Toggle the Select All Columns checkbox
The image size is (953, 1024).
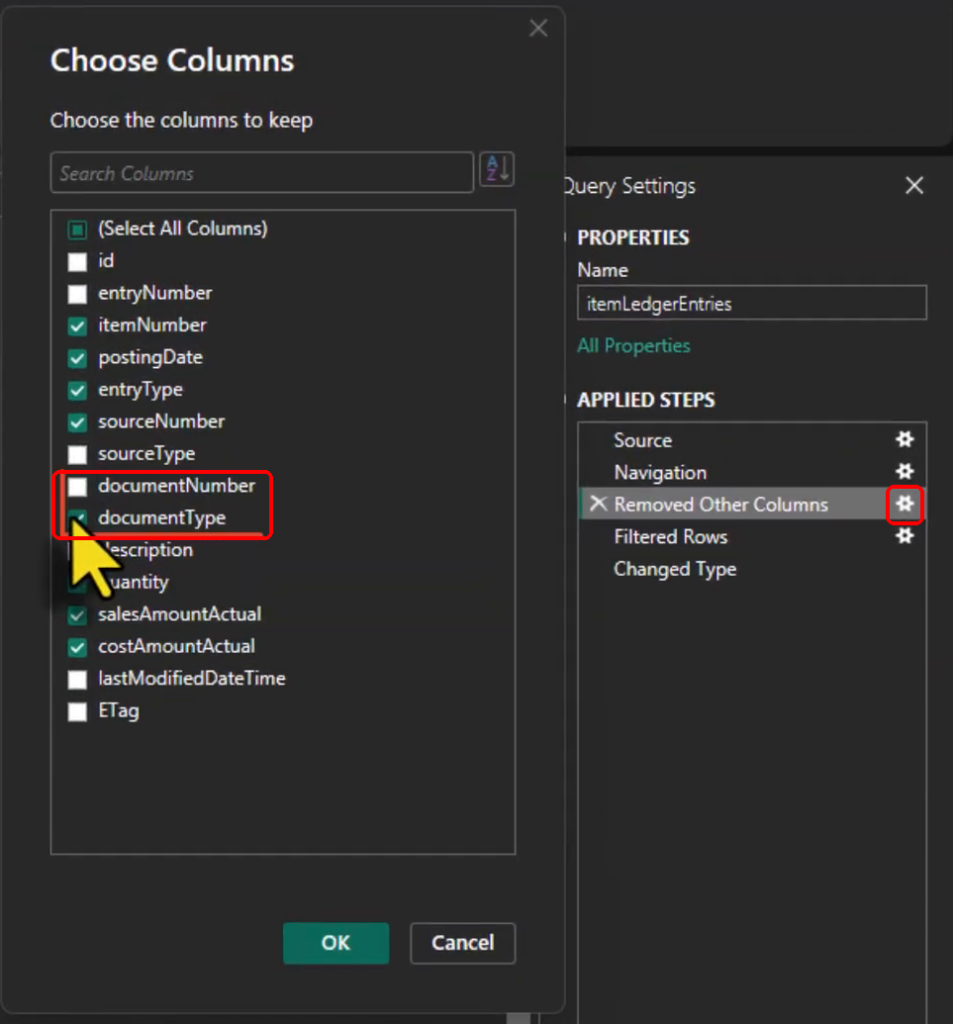point(77,229)
